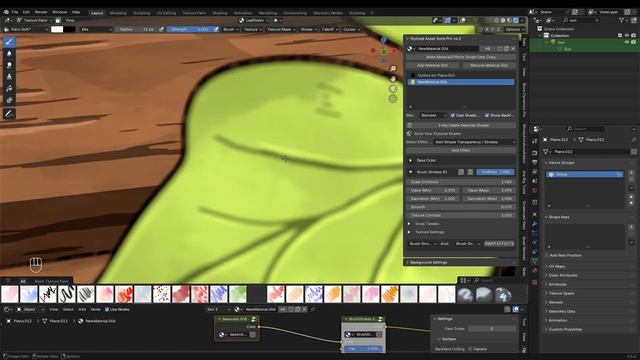Image resolution: width=640 pixels, height=360 pixels.
Task: Open the Edit menu
Action: click(26, 12)
